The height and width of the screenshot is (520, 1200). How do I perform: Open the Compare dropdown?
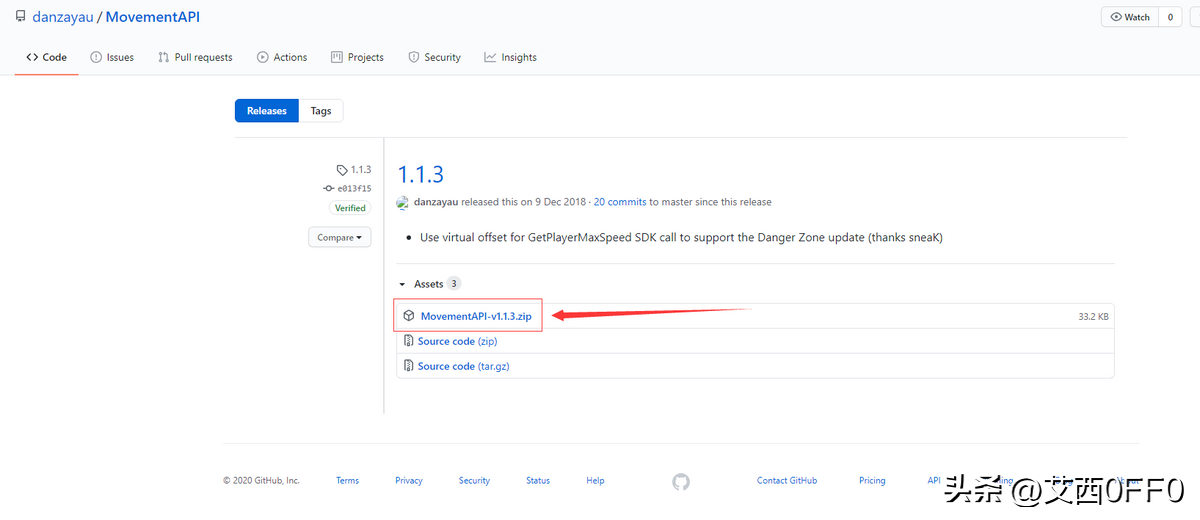coord(340,237)
